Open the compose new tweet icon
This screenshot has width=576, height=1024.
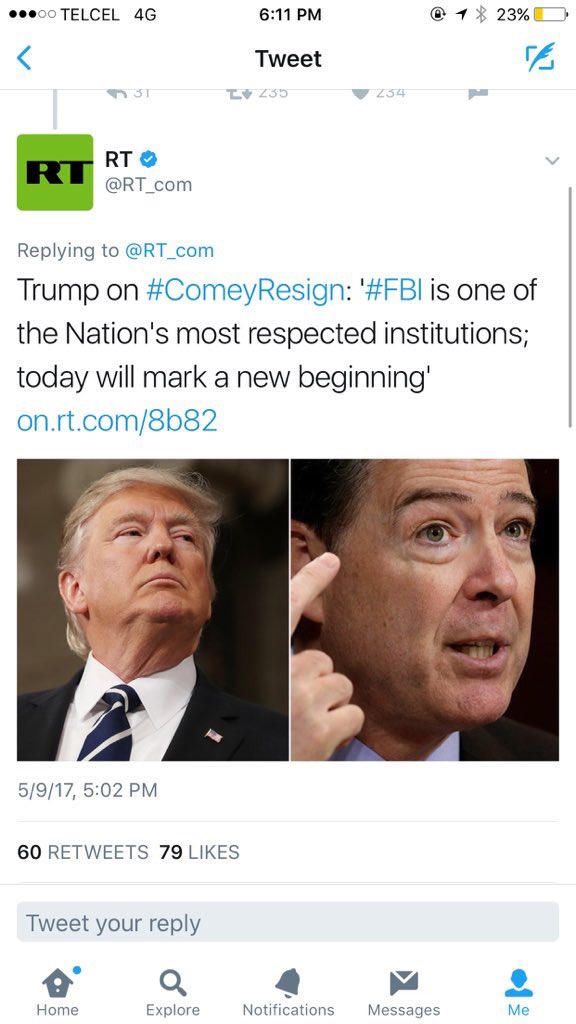[x=540, y=57]
